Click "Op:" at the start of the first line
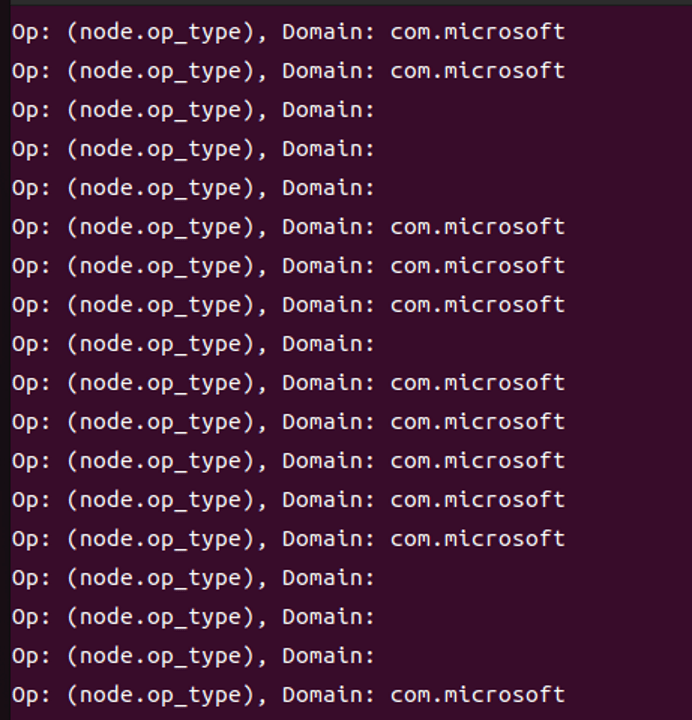 [30, 32]
